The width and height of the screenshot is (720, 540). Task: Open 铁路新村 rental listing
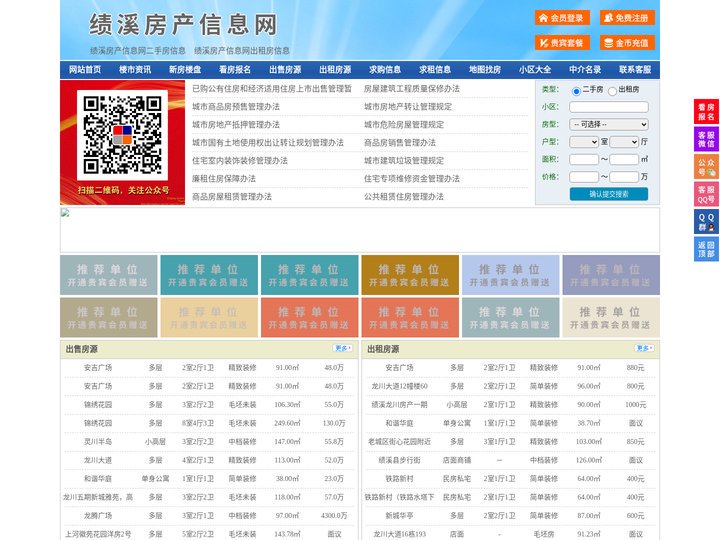tap(399, 479)
